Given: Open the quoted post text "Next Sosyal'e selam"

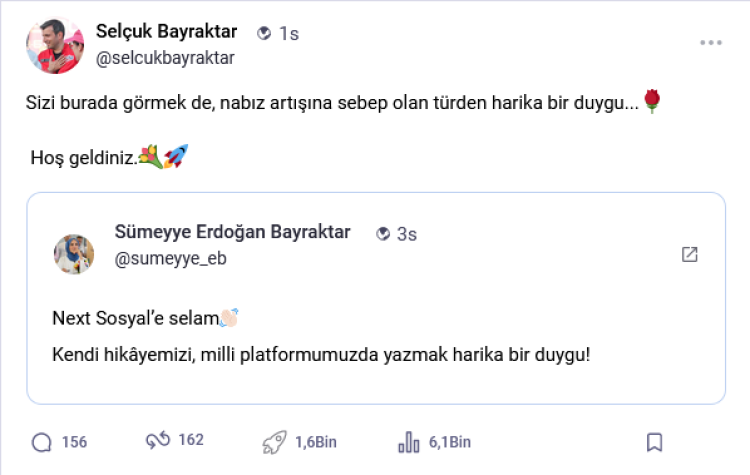Looking at the screenshot, I should pos(135,319).
